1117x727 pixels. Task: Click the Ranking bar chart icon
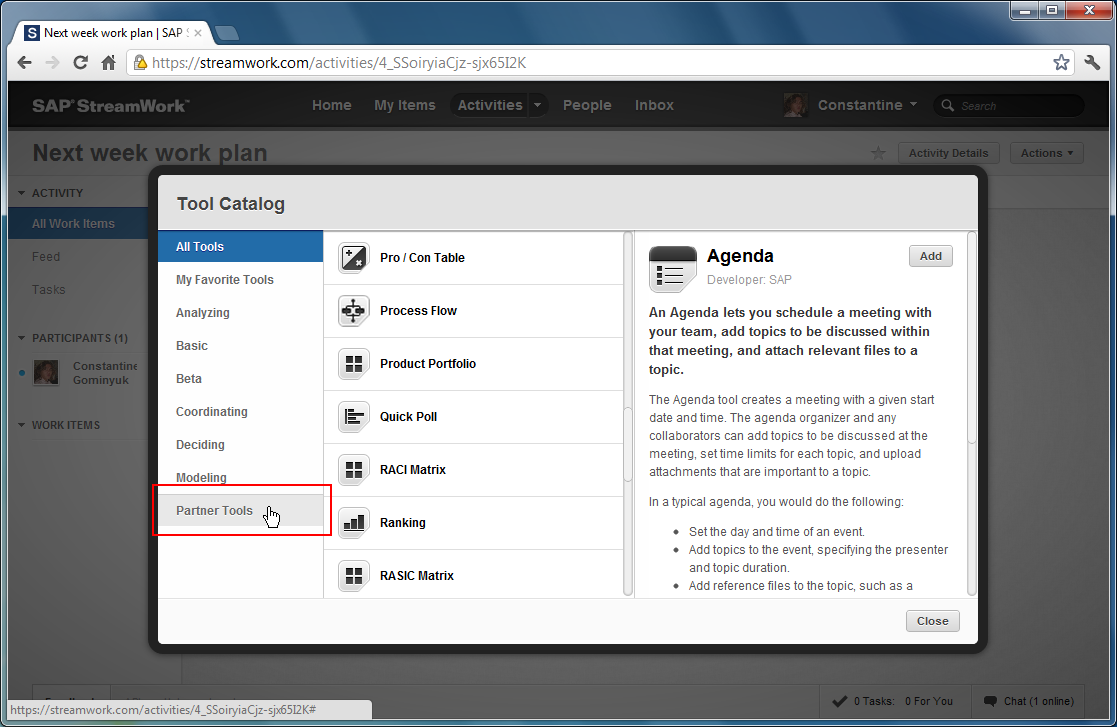(353, 523)
